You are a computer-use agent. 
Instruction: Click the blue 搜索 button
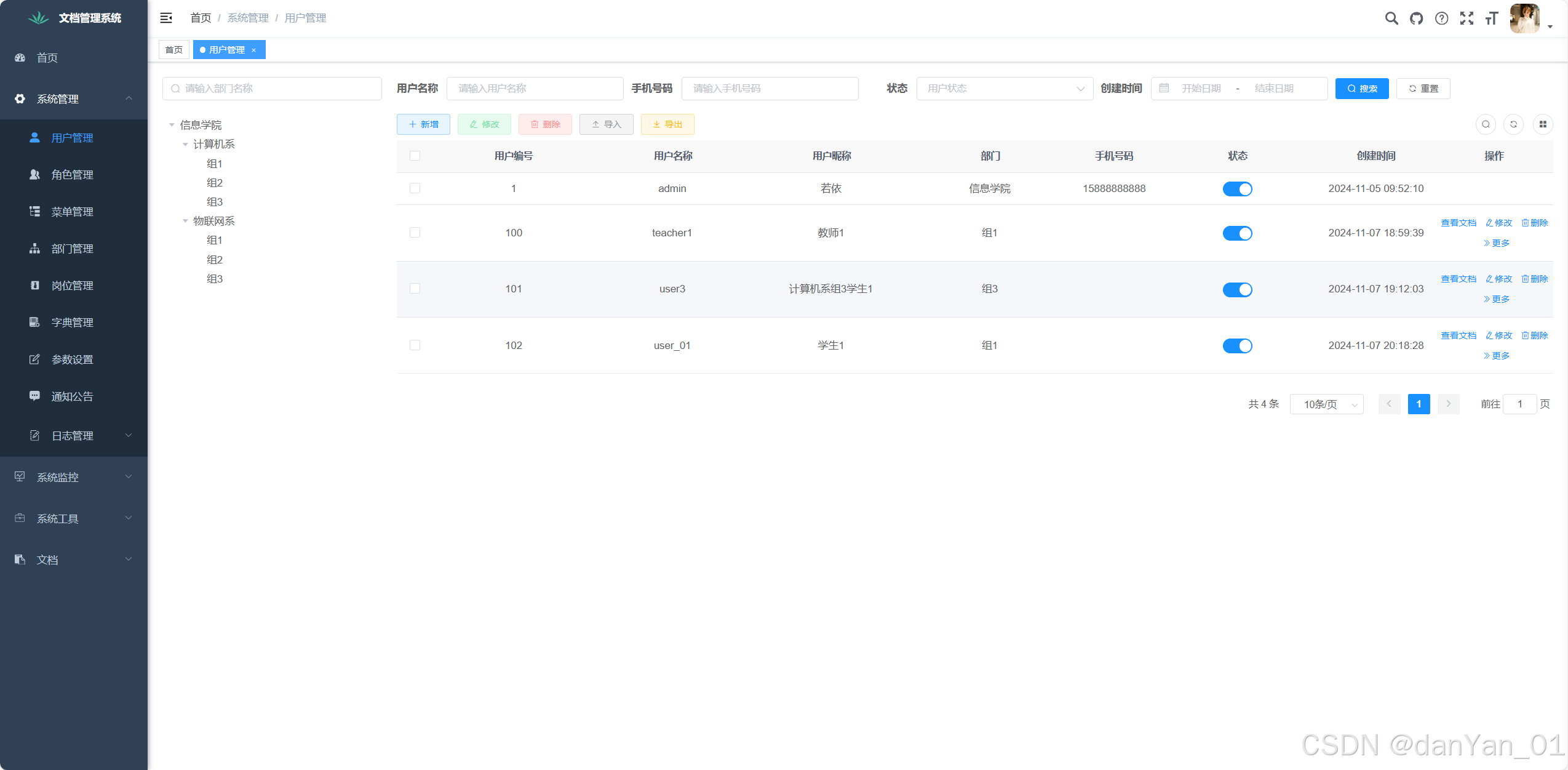click(x=1361, y=89)
